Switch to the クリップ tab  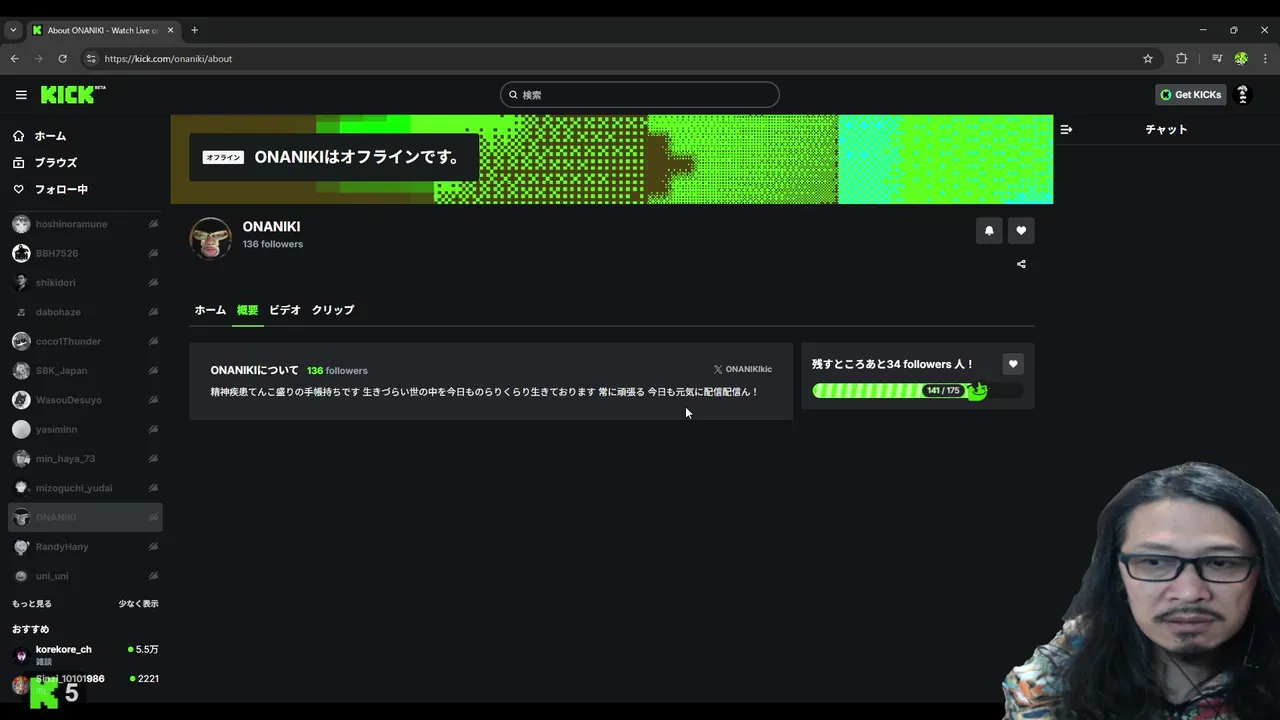click(333, 310)
